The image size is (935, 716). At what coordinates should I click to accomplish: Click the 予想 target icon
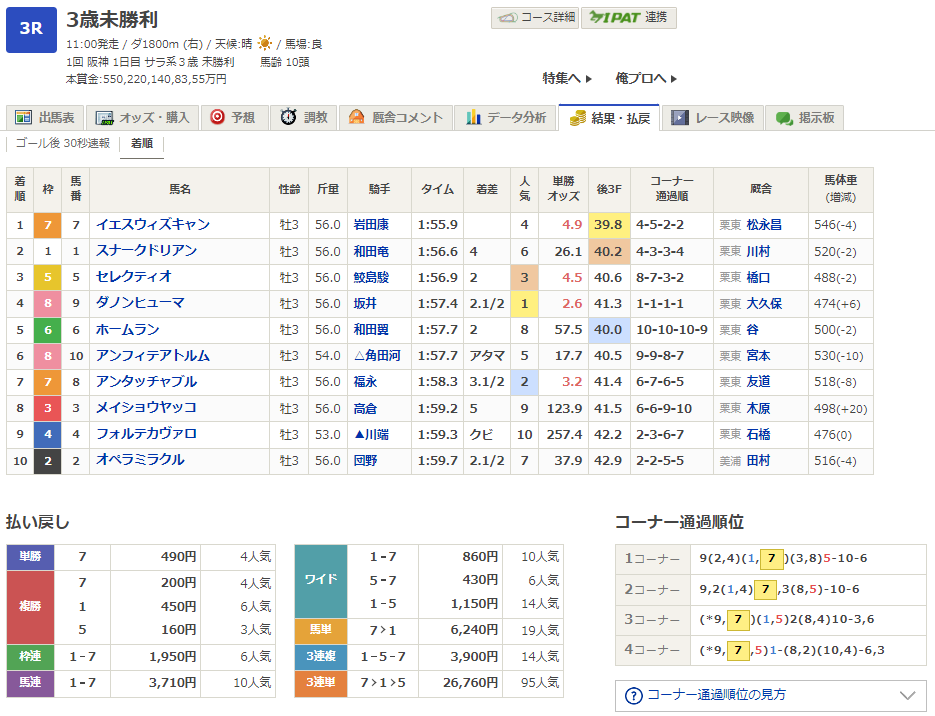tap(217, 118)
